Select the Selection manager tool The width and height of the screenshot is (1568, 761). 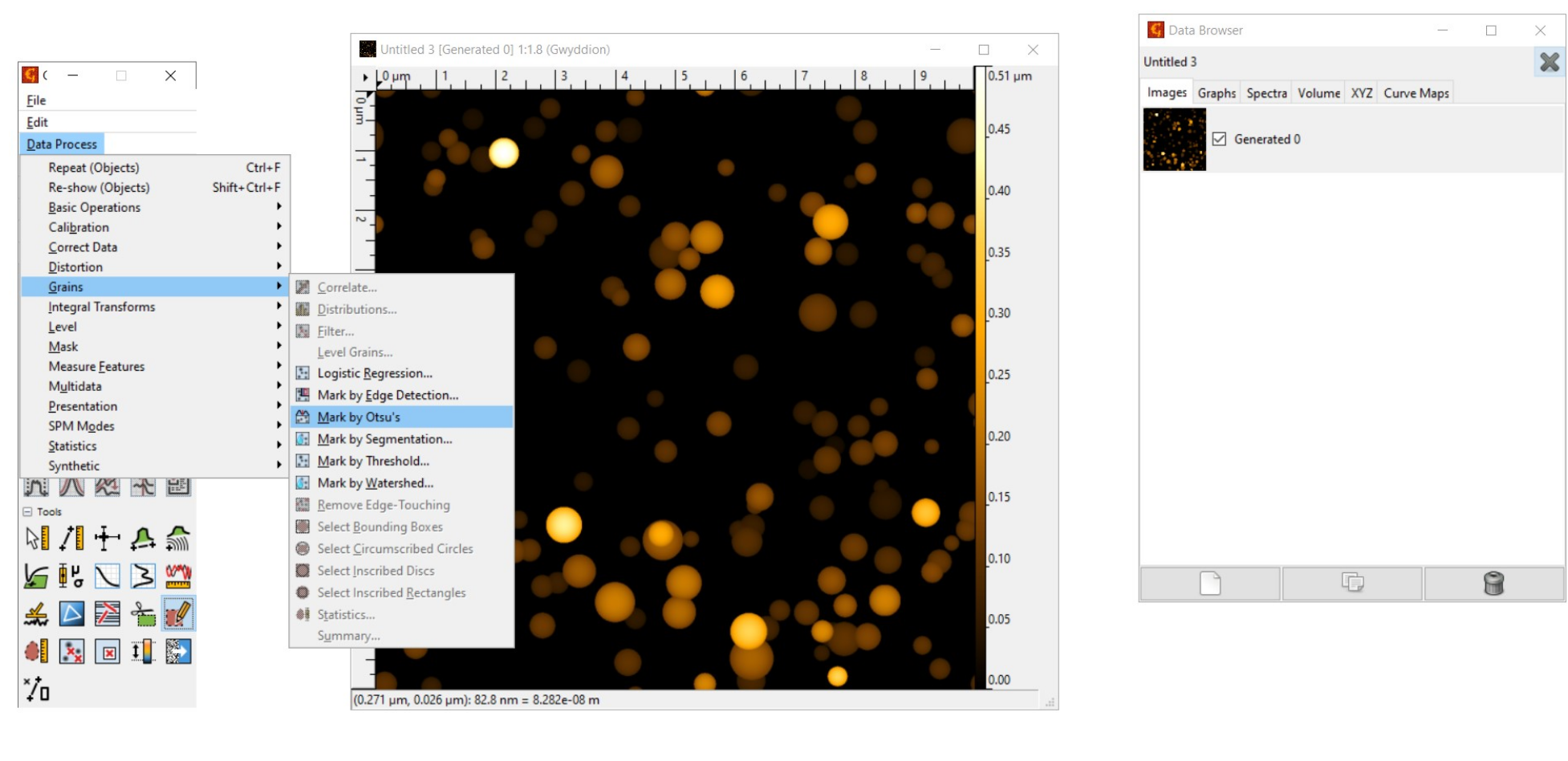(36, 689)
